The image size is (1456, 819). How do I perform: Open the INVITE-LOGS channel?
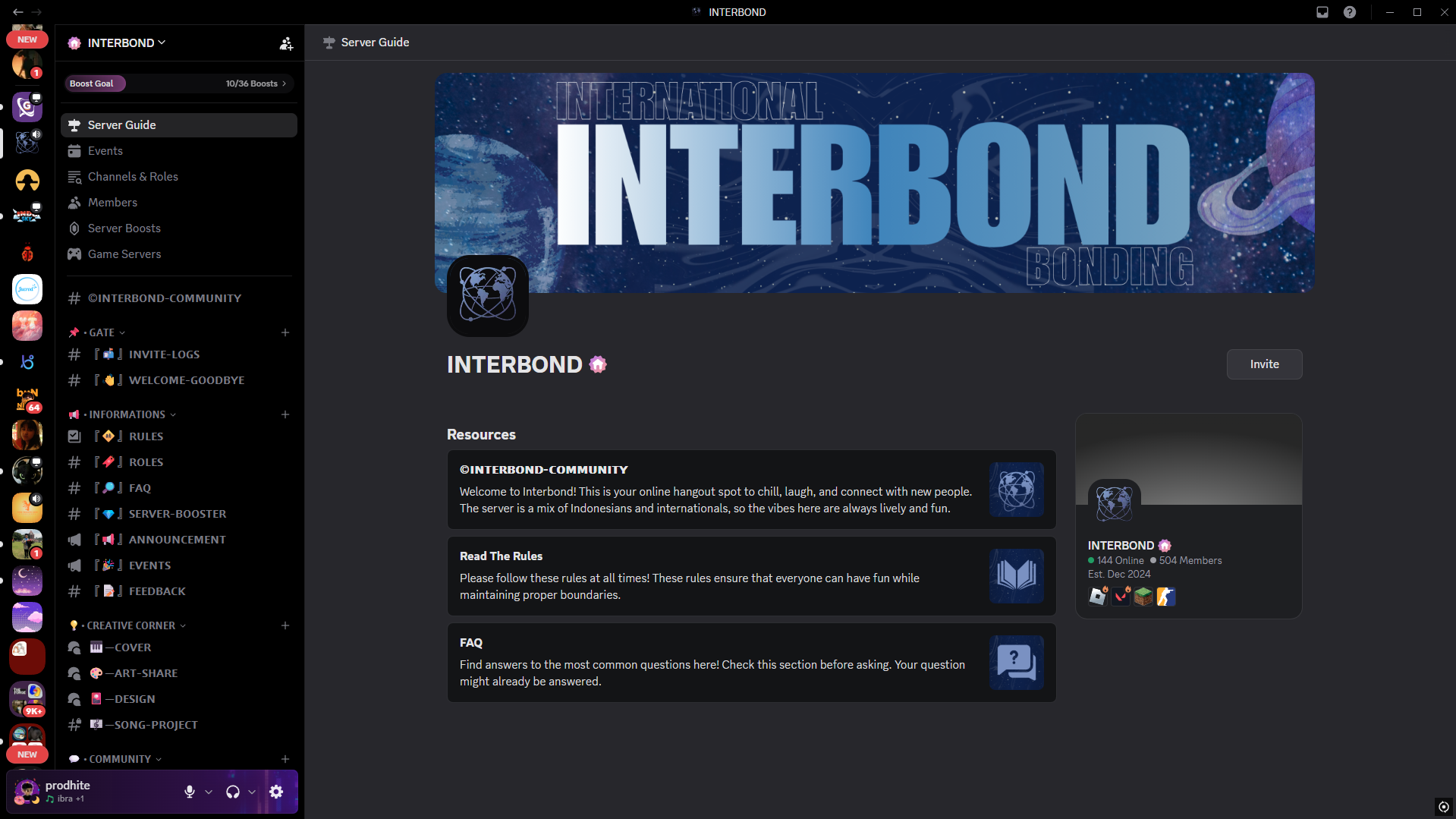179,354
